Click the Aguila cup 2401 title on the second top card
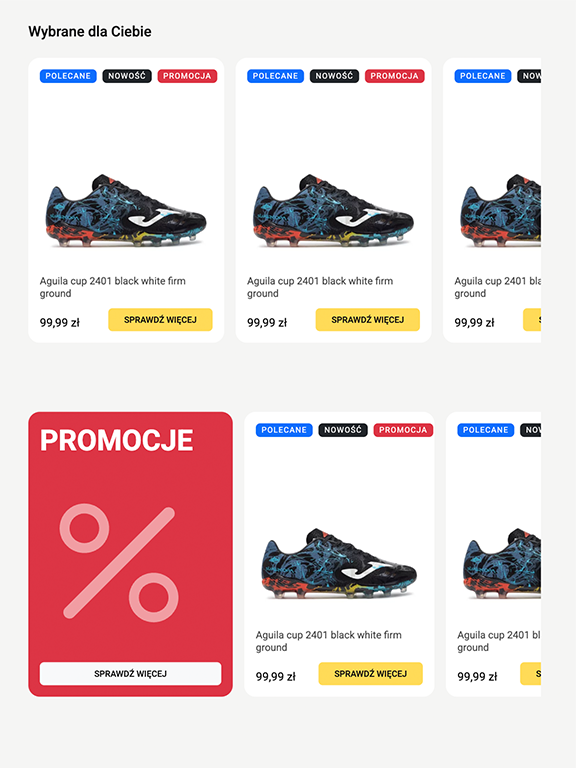576x768 pixels. 320,287
